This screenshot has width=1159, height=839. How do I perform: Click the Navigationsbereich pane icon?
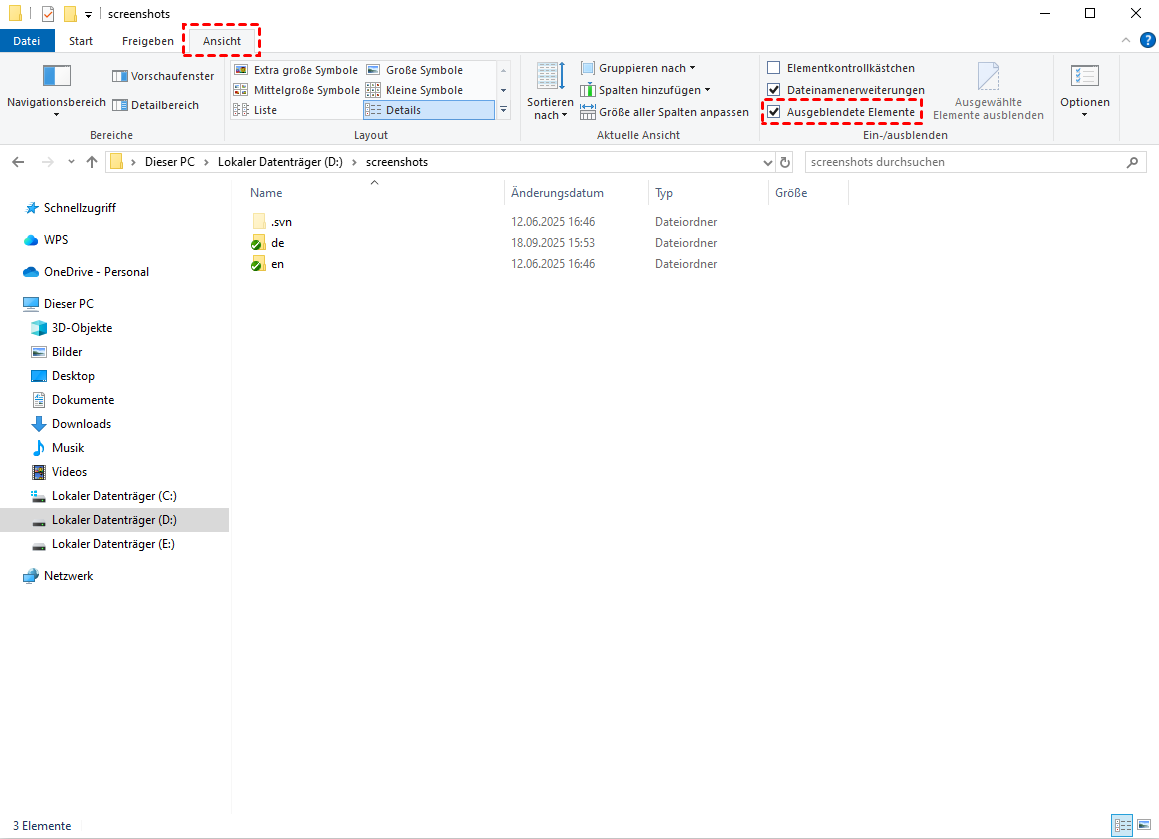tap(56, 77)
